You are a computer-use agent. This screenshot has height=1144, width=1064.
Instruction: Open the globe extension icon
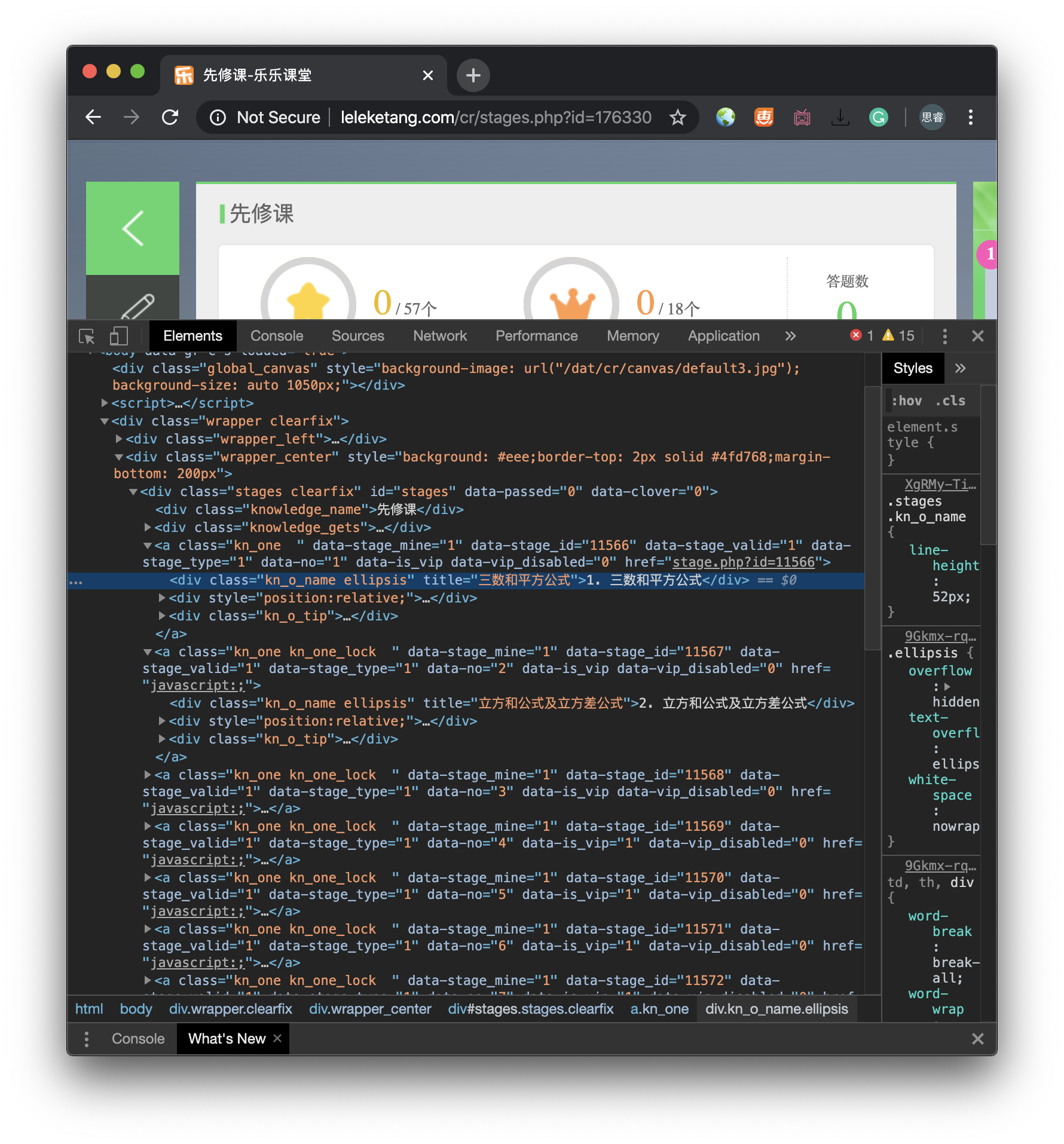tap(726, 117)
